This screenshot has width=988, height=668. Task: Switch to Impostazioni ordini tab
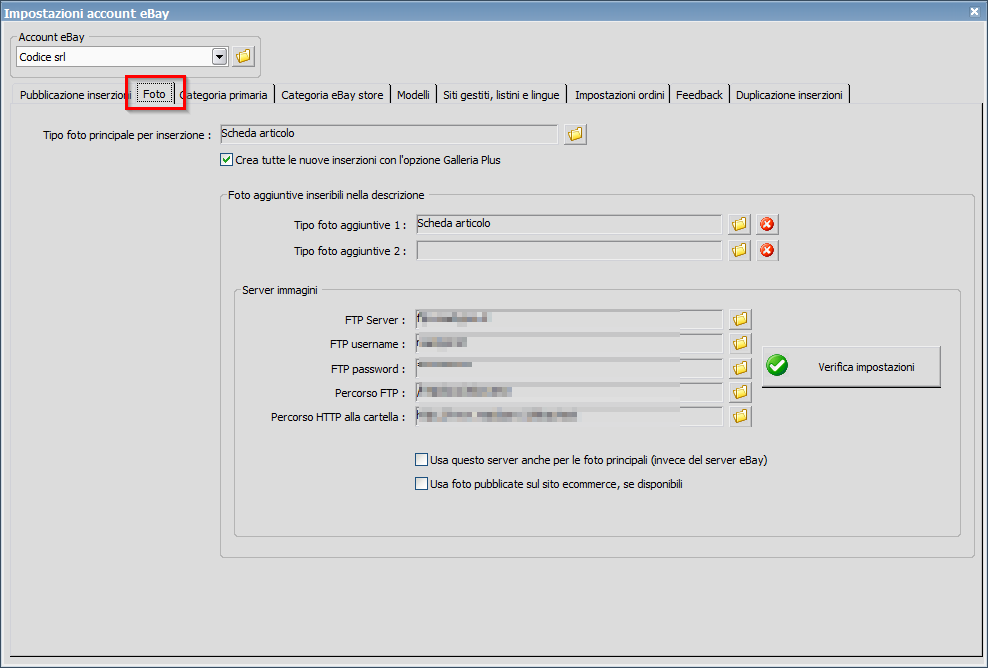619,95
